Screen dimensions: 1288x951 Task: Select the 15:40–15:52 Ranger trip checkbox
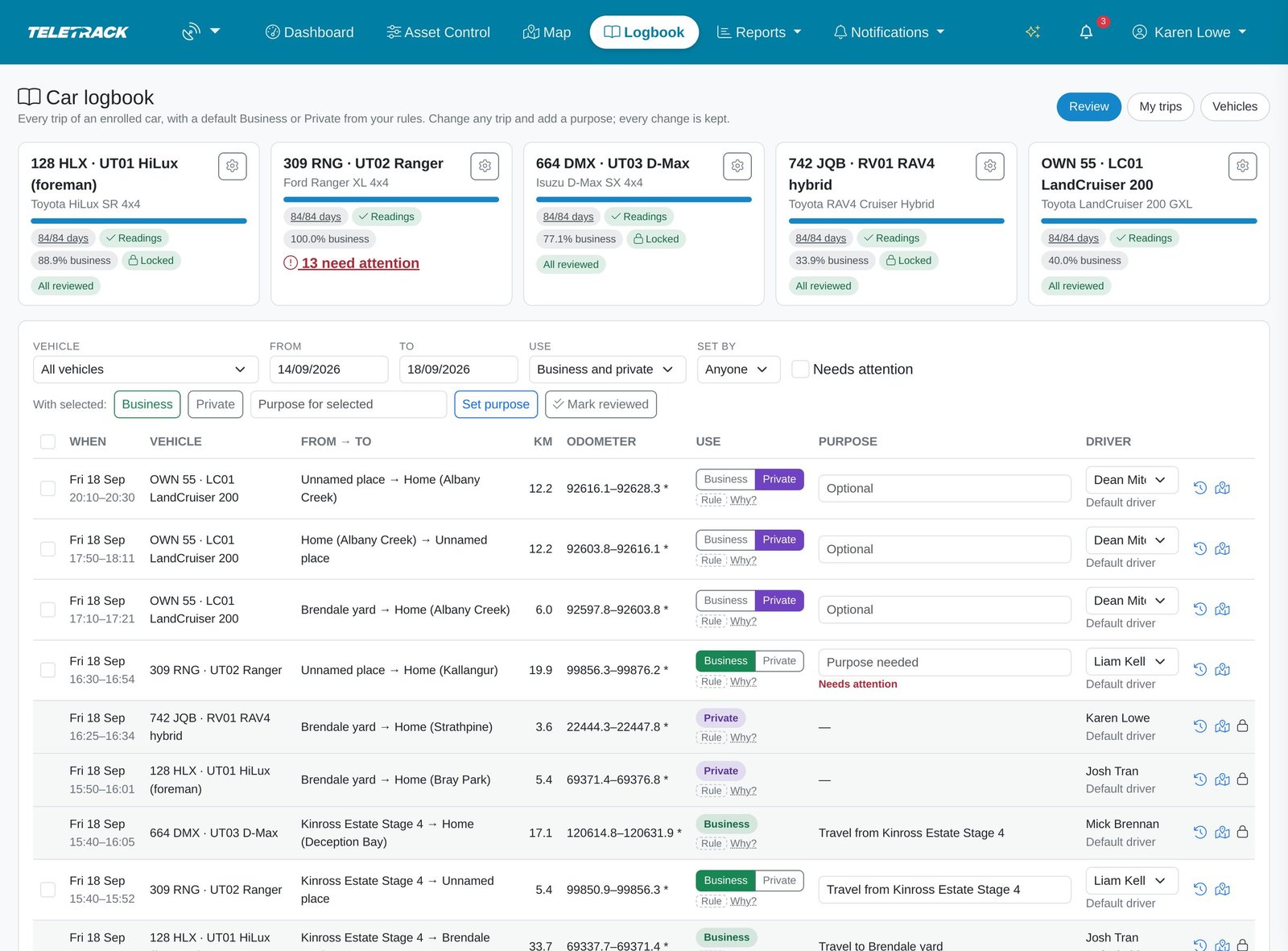click(47, 890)
